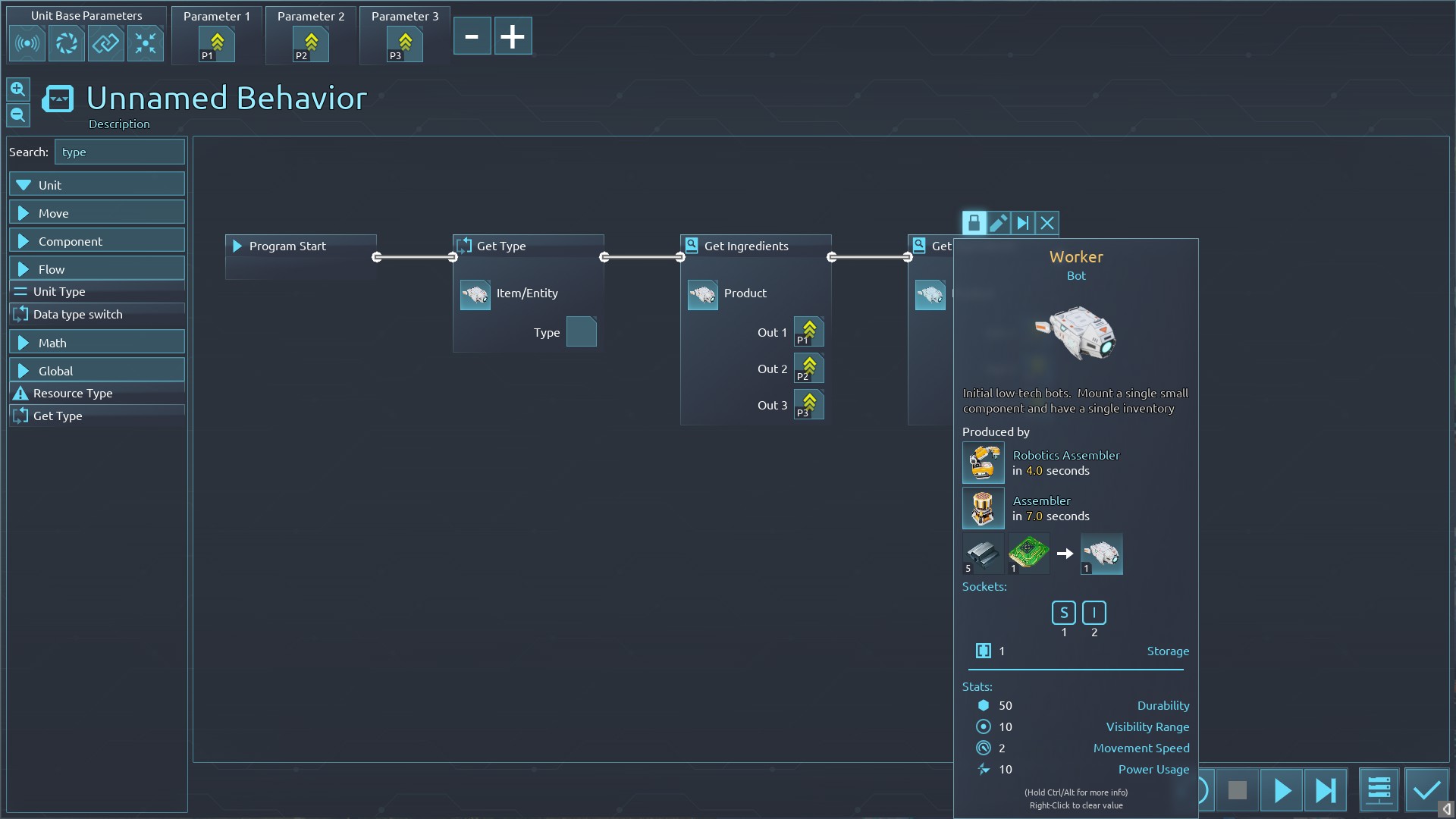
Task: Click the Search input field
Action: click(120, 152)
